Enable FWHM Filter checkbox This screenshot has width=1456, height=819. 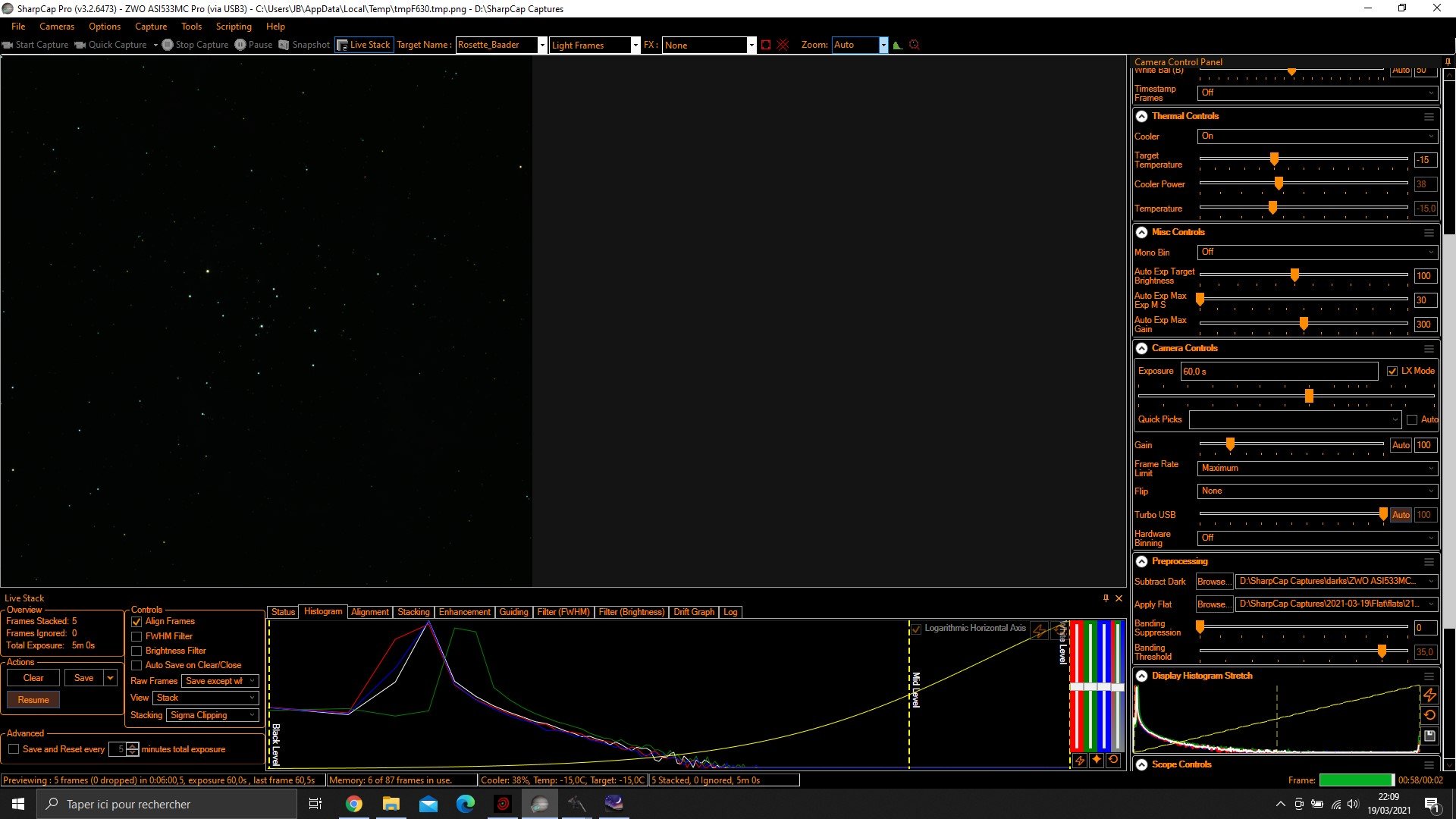(x=136, y=636)
